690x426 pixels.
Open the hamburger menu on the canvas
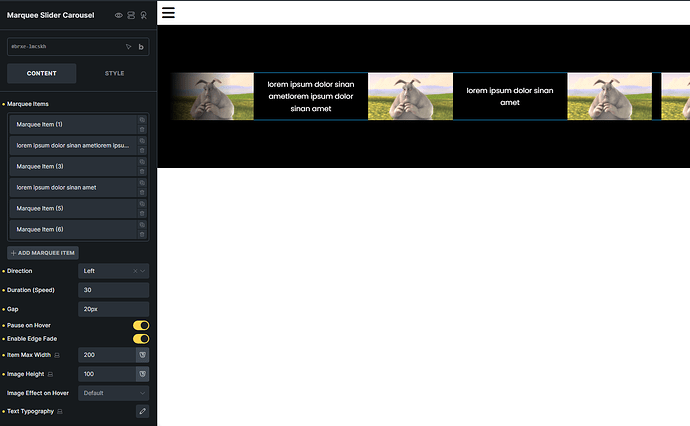168,13
